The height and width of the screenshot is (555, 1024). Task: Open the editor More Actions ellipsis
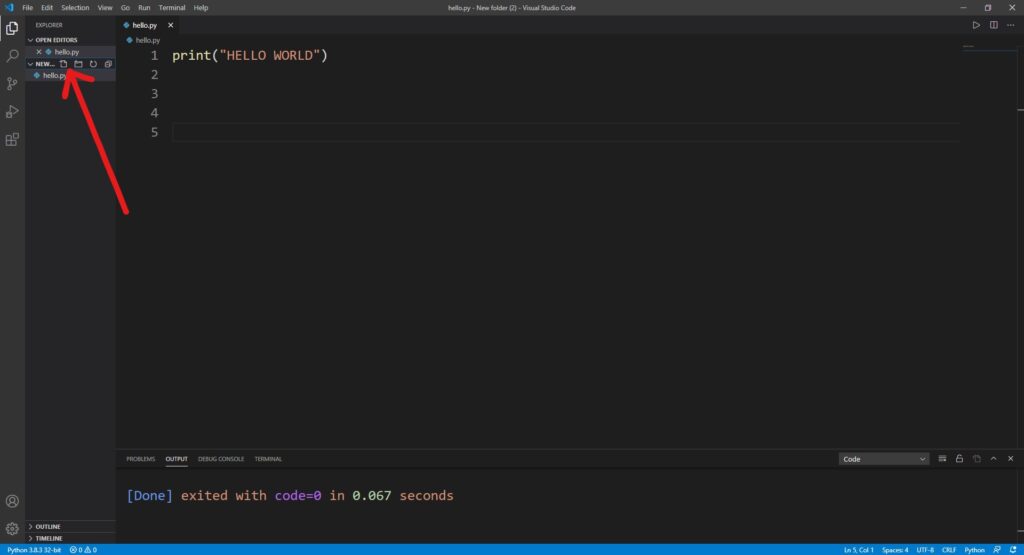point(1010,25)
